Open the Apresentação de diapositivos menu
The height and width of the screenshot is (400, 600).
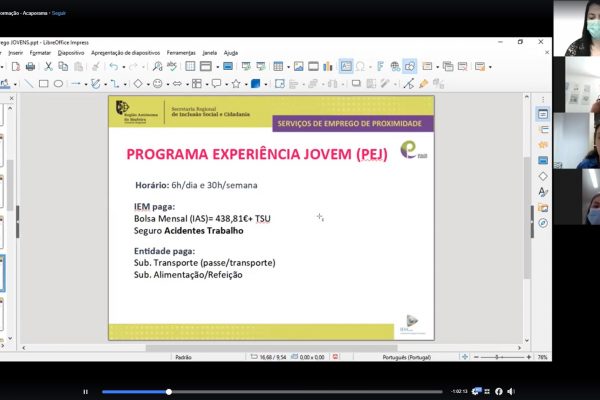click(125, 52)
